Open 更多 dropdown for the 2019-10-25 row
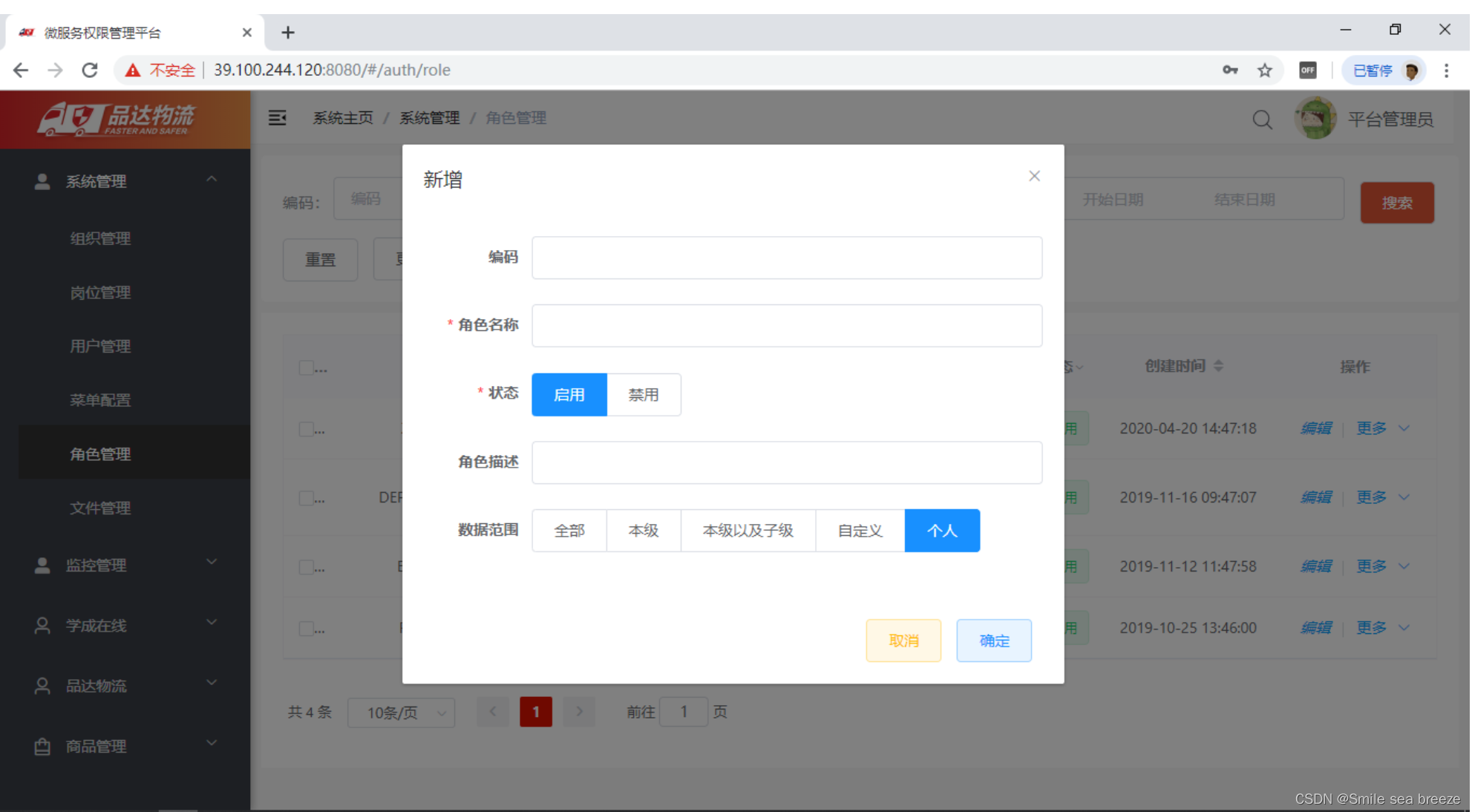 (1382, 627)
